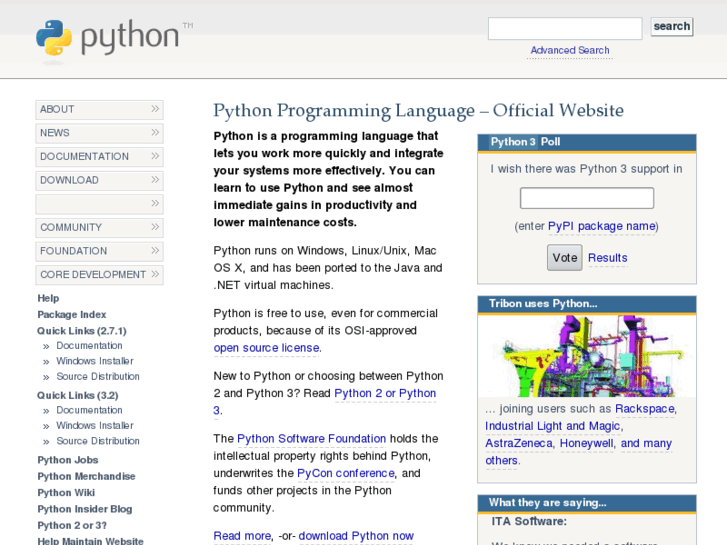The image size is (727, 545).
Task: Open the CORE DEVELOPMENT menu item
Action: point(99,275)
